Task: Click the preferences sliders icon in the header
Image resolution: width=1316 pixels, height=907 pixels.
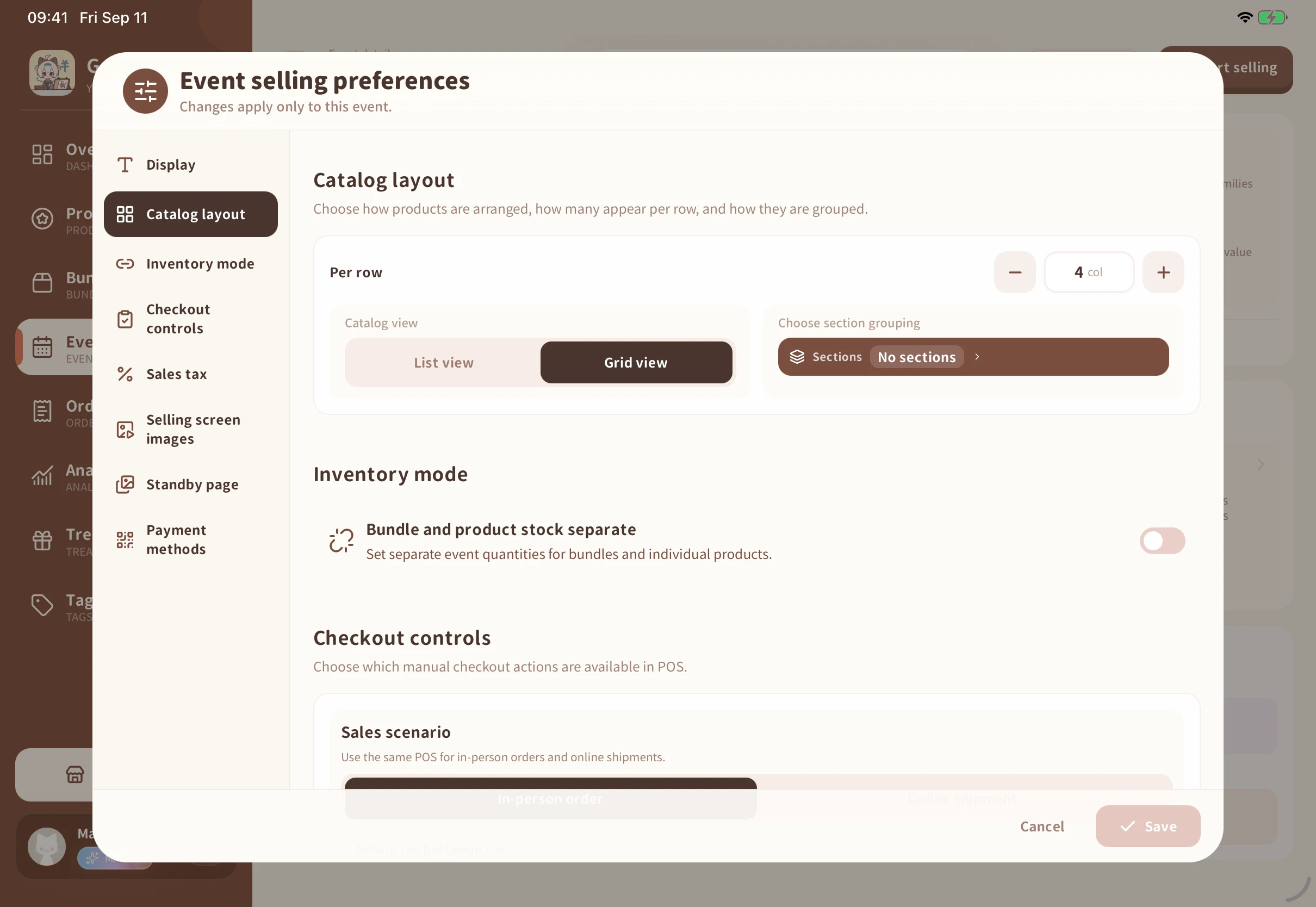Action: (x=145, y=91)
